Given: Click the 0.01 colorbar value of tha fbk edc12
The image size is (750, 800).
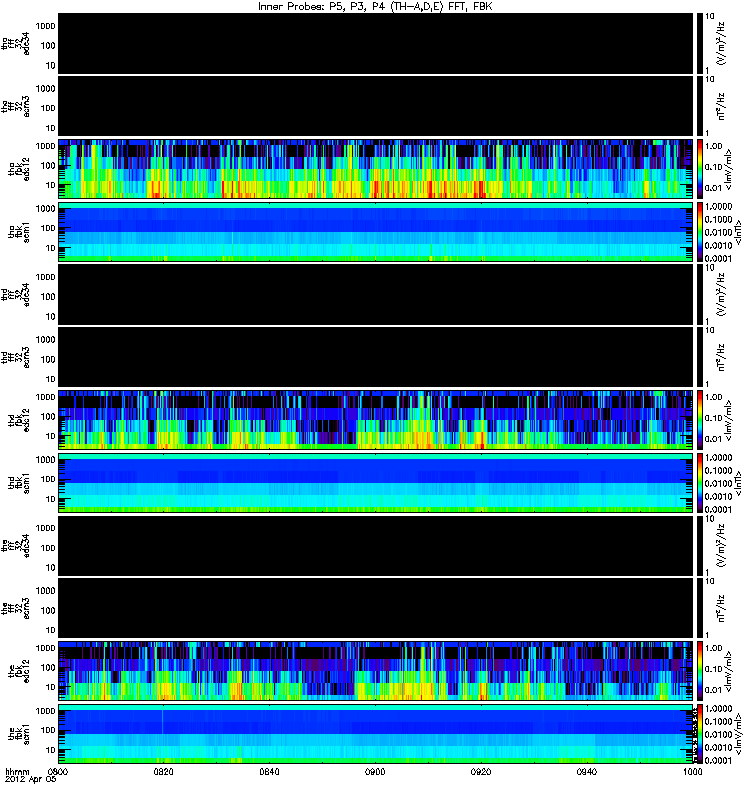Looking at the screenshot, I should pyautogui.click(x=714, y=188).
